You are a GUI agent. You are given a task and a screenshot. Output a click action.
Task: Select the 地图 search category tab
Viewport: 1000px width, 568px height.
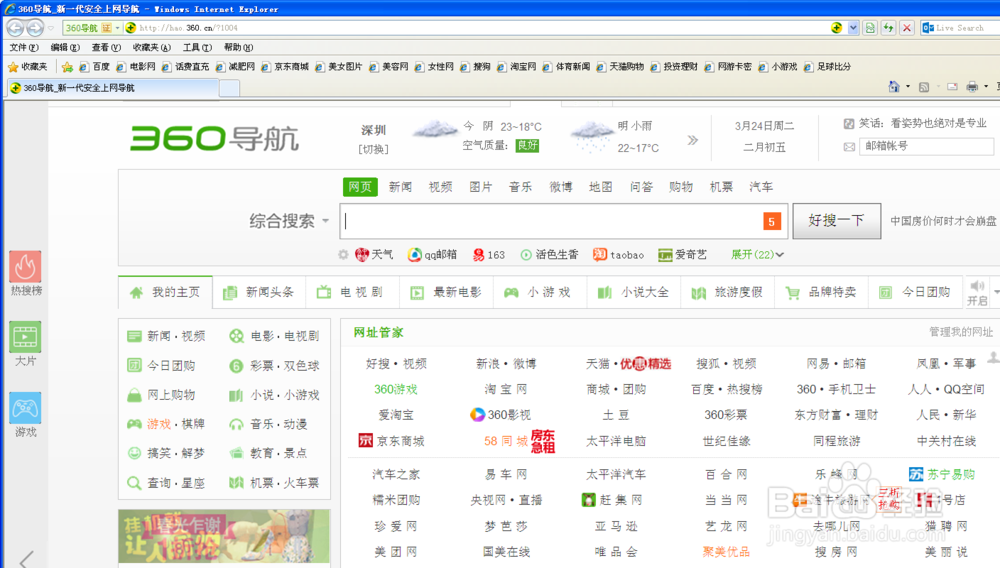point(600,187)
